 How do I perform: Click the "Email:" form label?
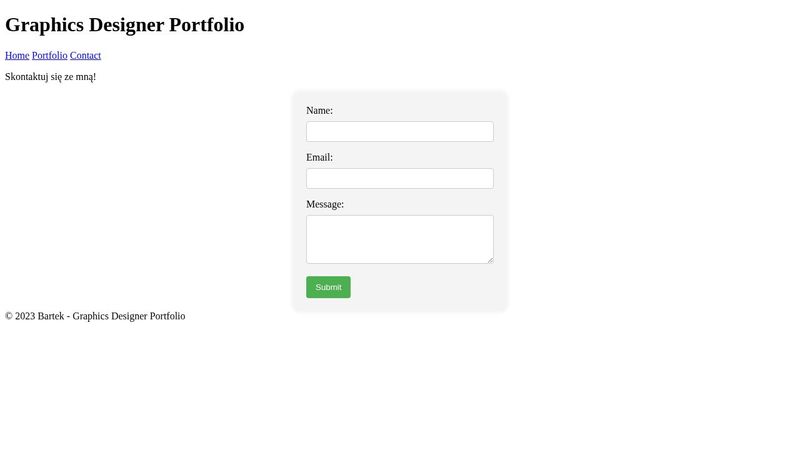(320, 158)
